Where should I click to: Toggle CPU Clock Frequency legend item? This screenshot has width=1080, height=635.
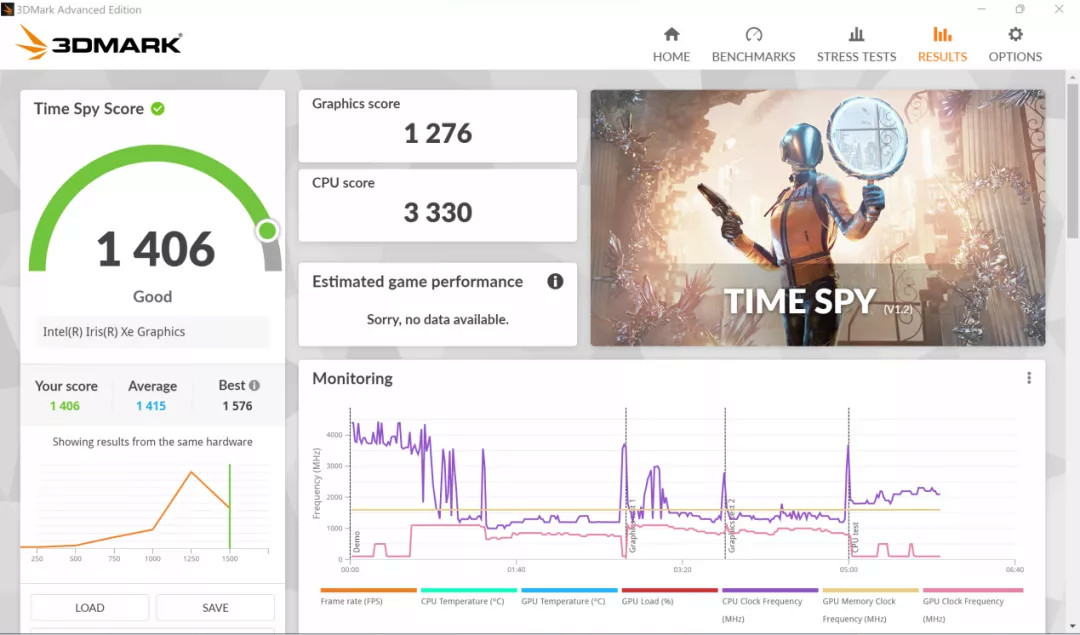(770, 605)
